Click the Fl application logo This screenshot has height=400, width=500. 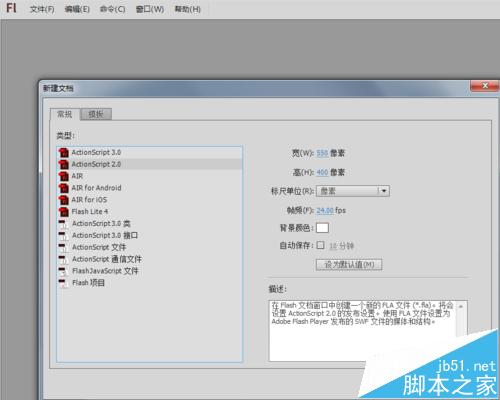coord(11,8)
